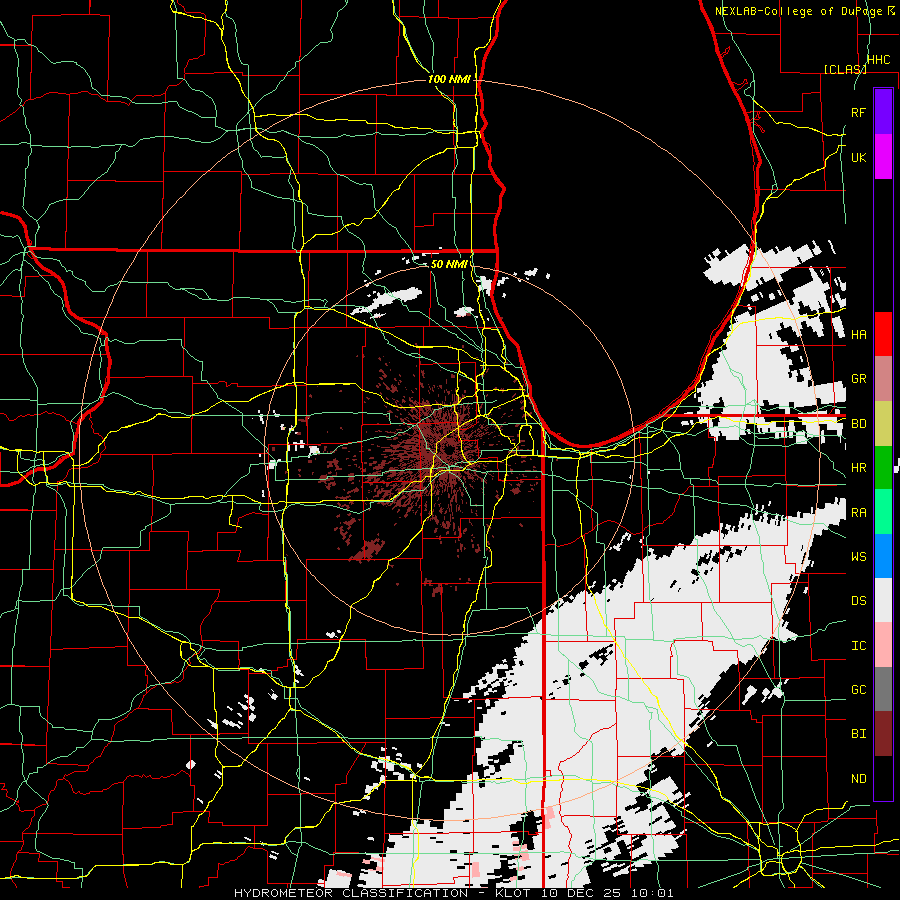
Task: Click the "ND" legend label
Action: coord(858,779)
